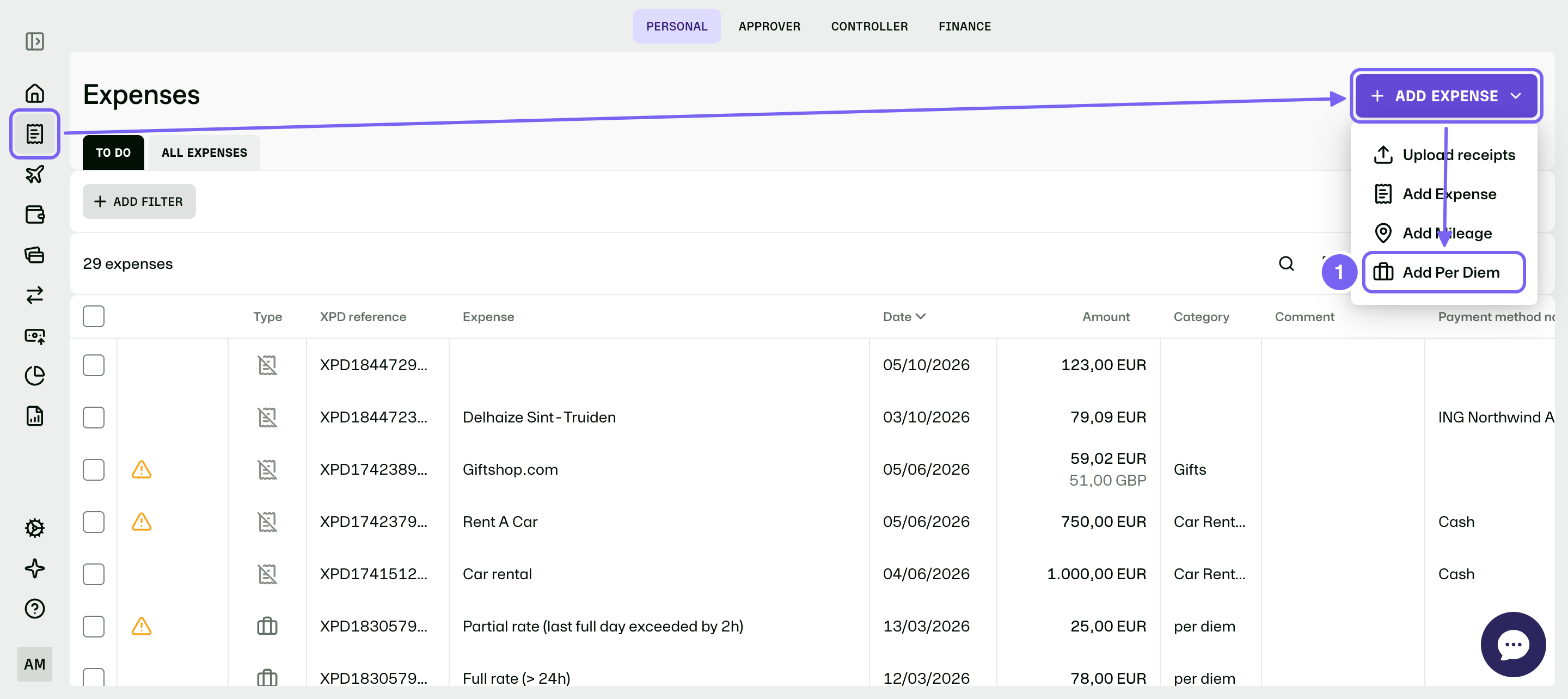The width and height of the screenshot is (1568, 699).
Task: Click the warning icon on Rent A Car row
Action: point(141,522)
